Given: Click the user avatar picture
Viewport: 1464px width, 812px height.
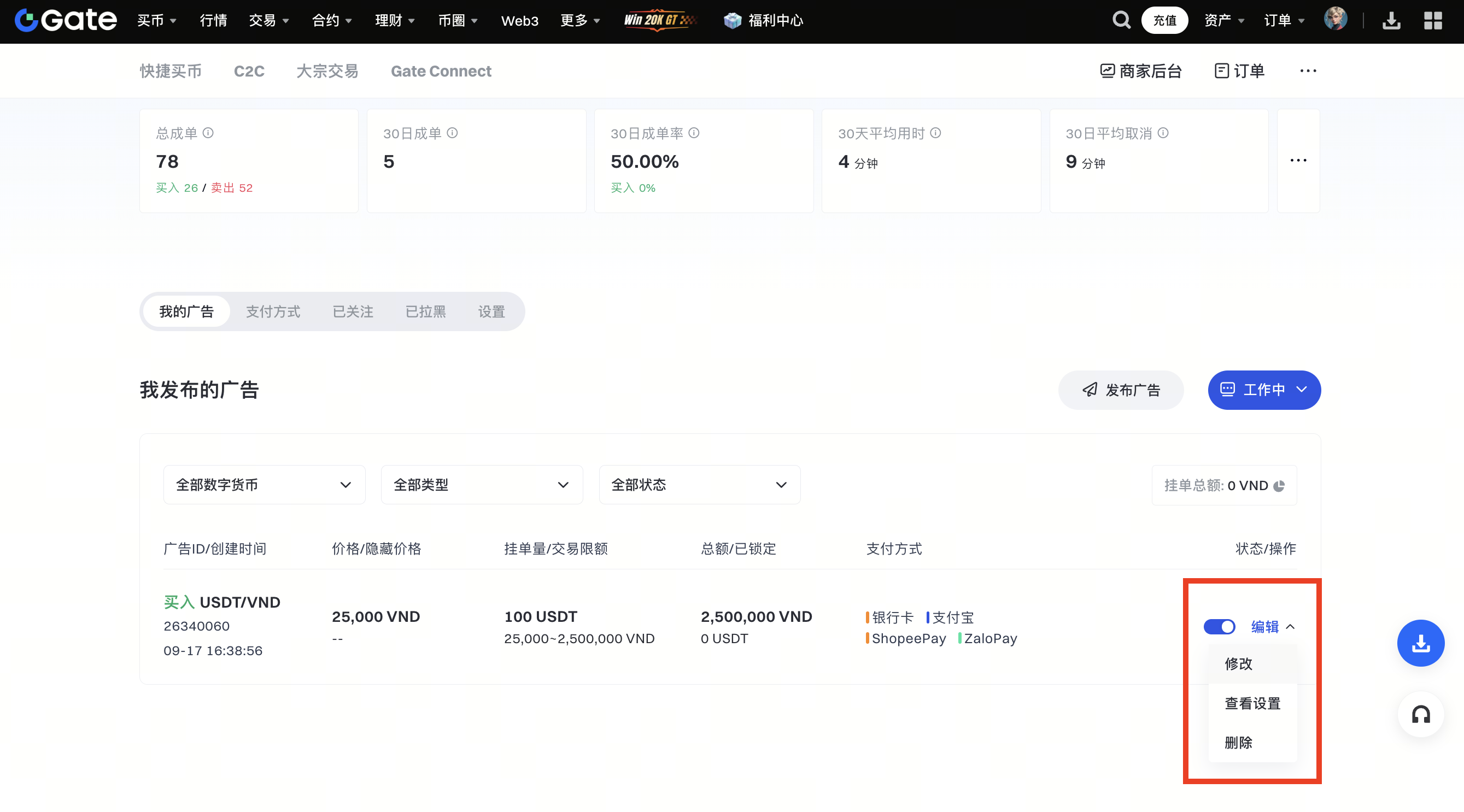Looking at the screenshot, I should pos(1335,19).
